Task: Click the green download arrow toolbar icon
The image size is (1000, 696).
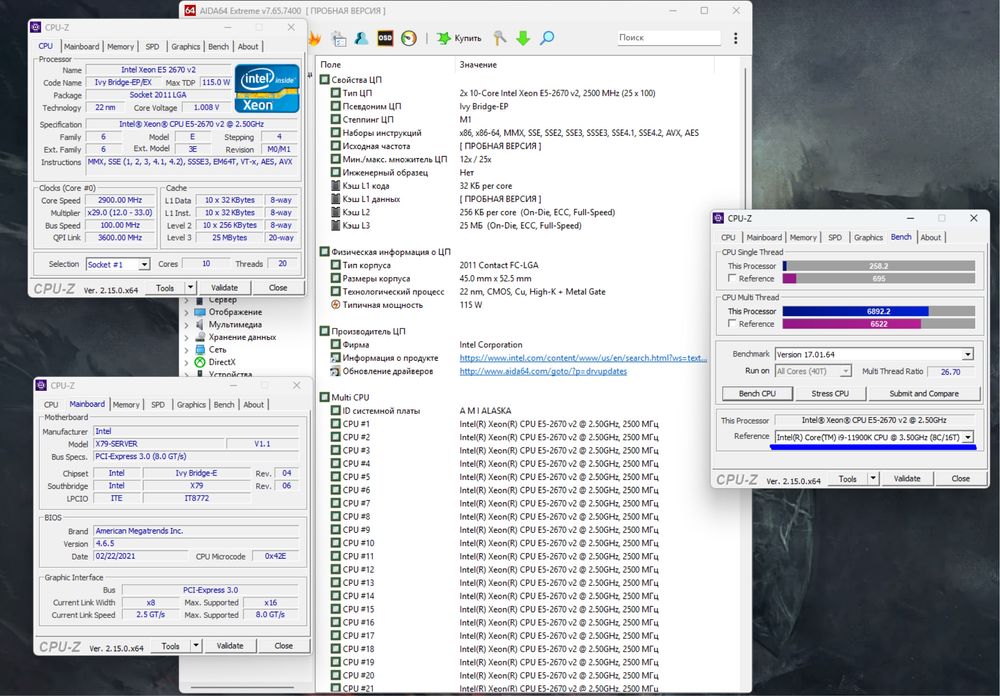Action: point(523,38)
